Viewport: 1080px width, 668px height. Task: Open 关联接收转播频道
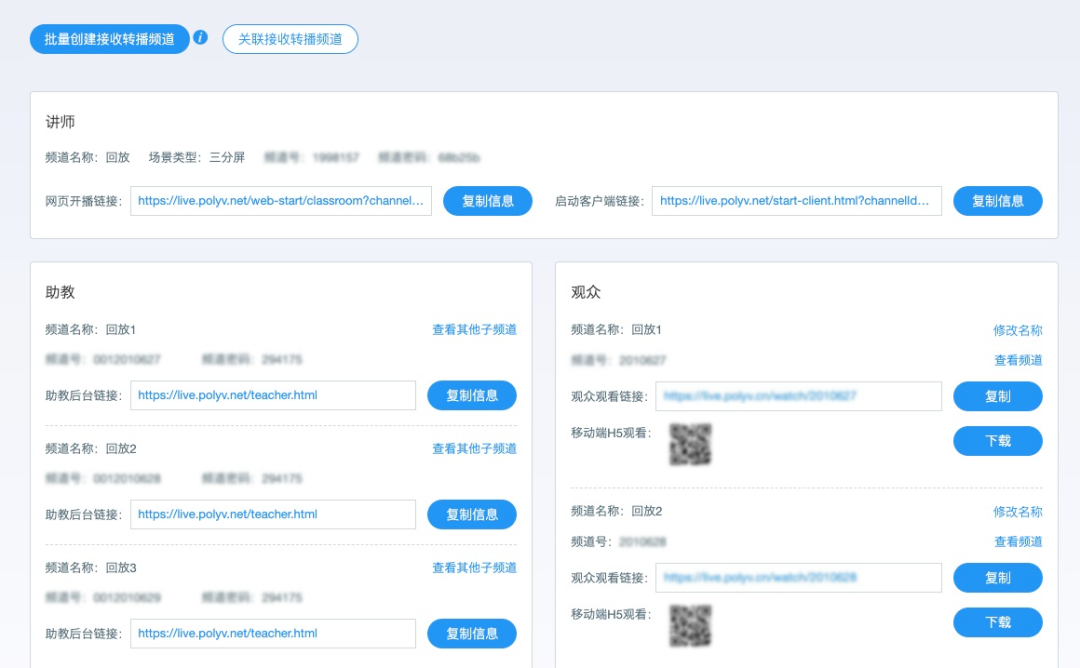[290, 39]
